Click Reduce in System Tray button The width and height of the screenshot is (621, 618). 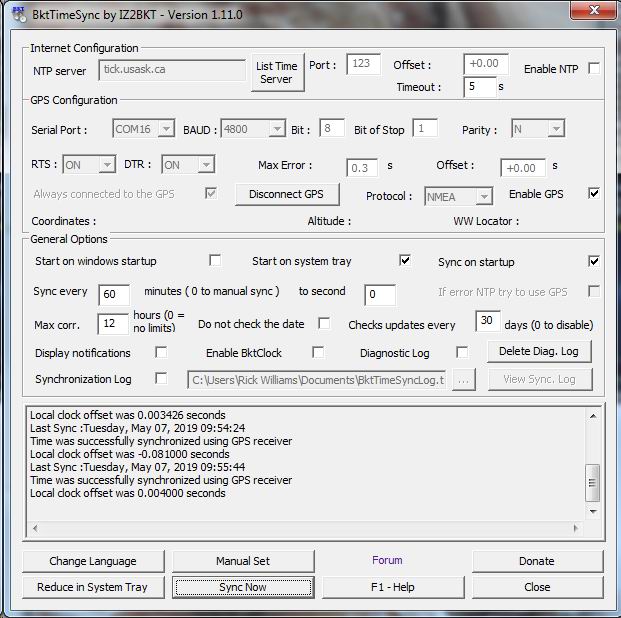point(93,587)
